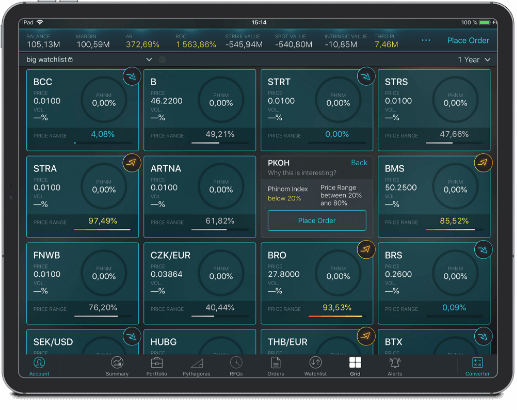This screenshot has height=410, width=517.
Task: Click 'below 20%' Phinom Index text
Action: point(284,198)
